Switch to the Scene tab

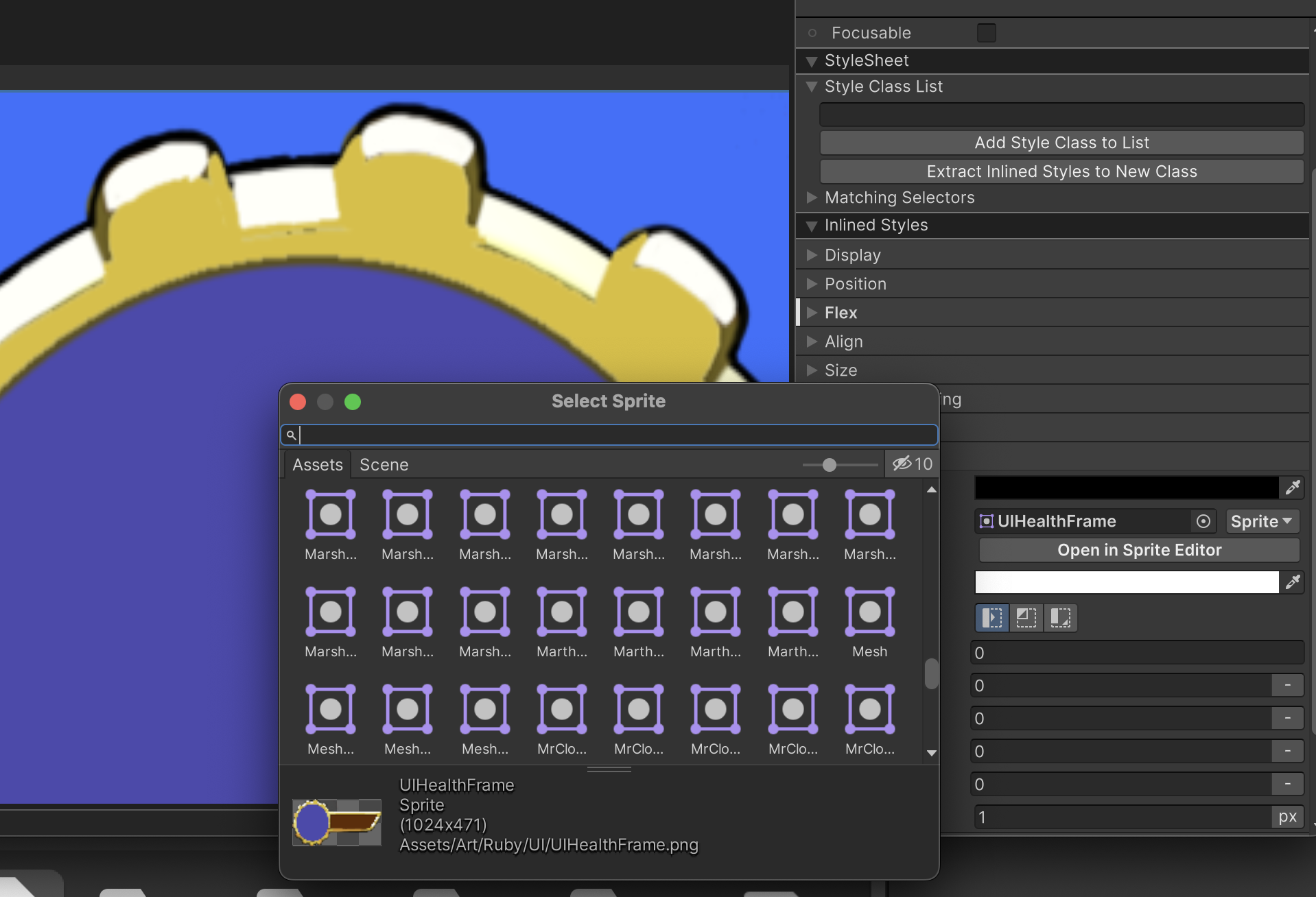click(x=384, y=465)
